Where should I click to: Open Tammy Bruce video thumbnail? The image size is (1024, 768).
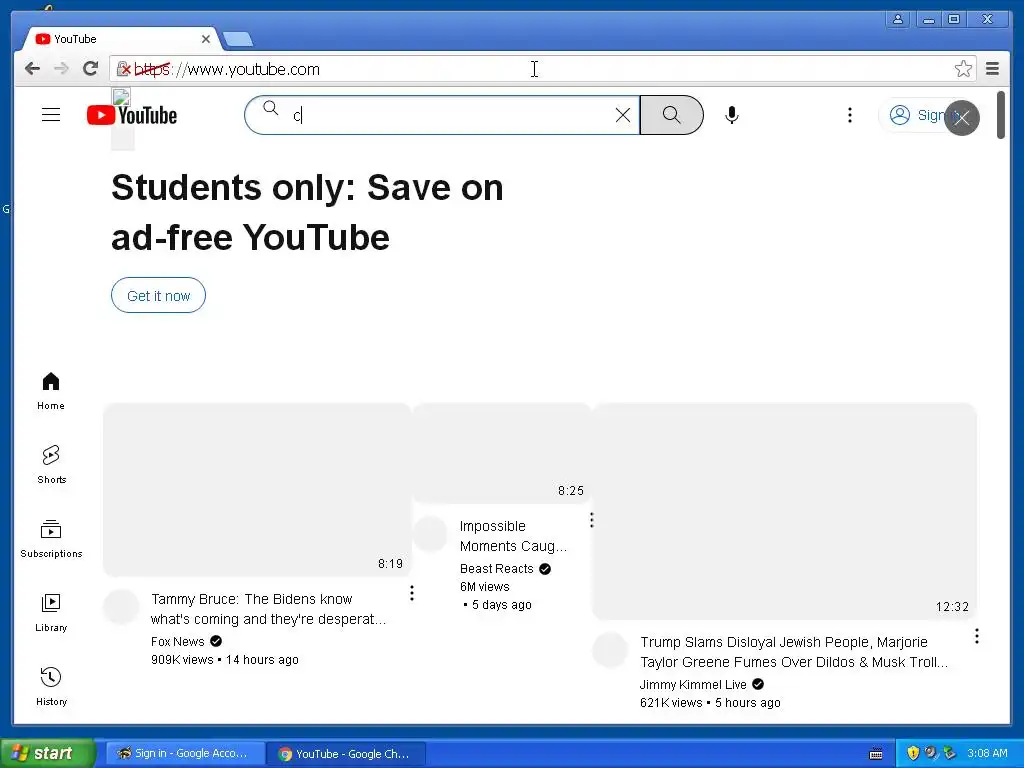tap(257, 490)
